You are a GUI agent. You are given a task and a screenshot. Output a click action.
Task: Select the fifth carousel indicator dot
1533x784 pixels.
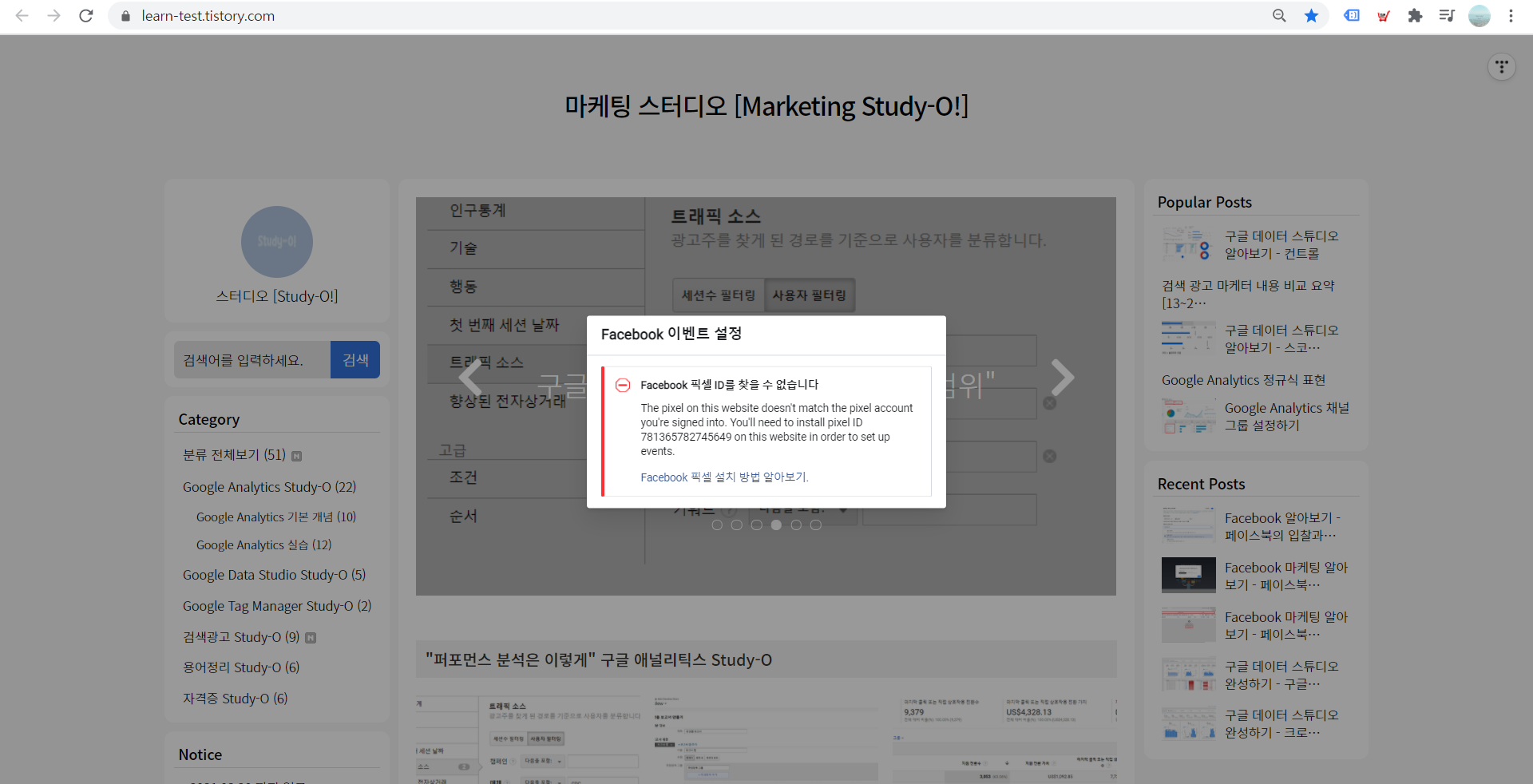tap(796, 525)
